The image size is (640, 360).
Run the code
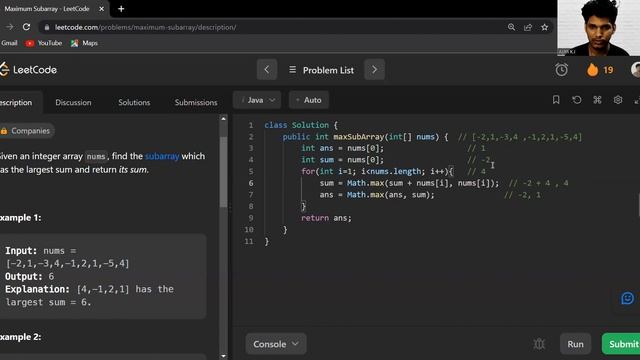coord(576,344)
